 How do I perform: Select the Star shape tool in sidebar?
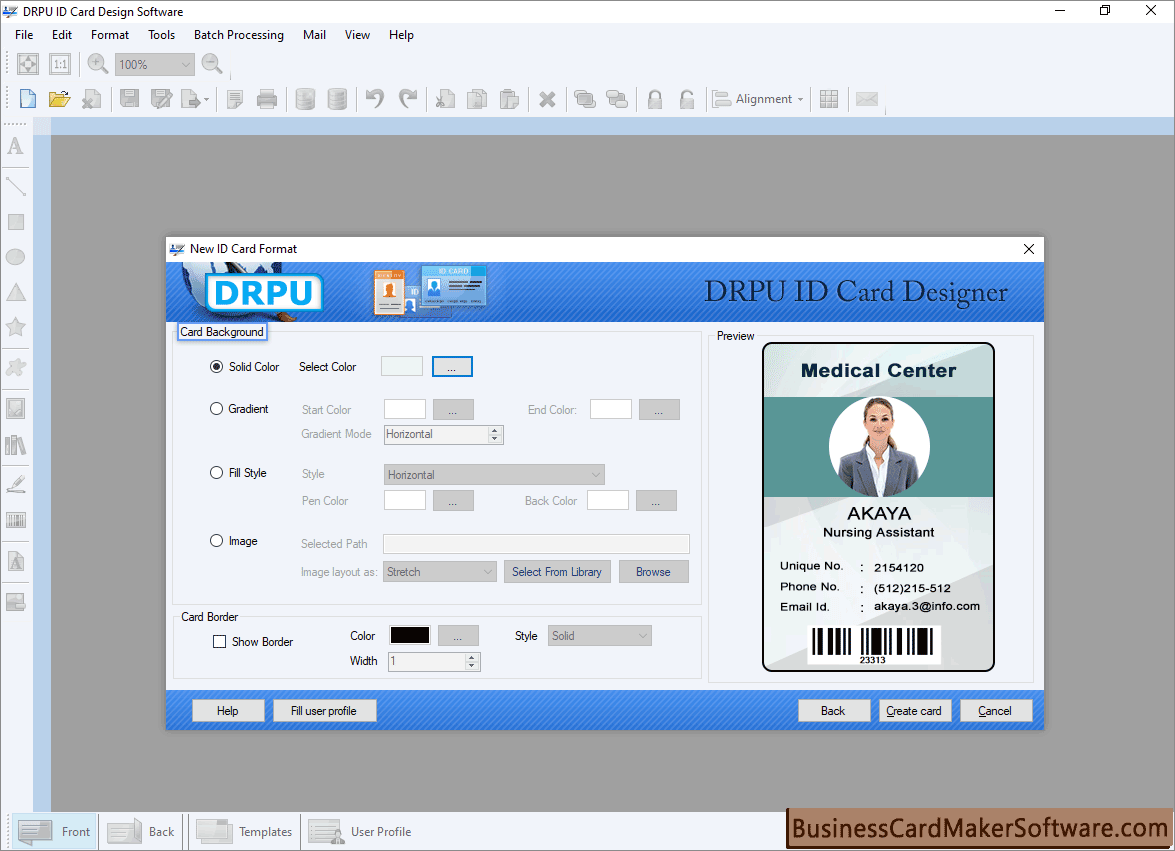point(16,327)
